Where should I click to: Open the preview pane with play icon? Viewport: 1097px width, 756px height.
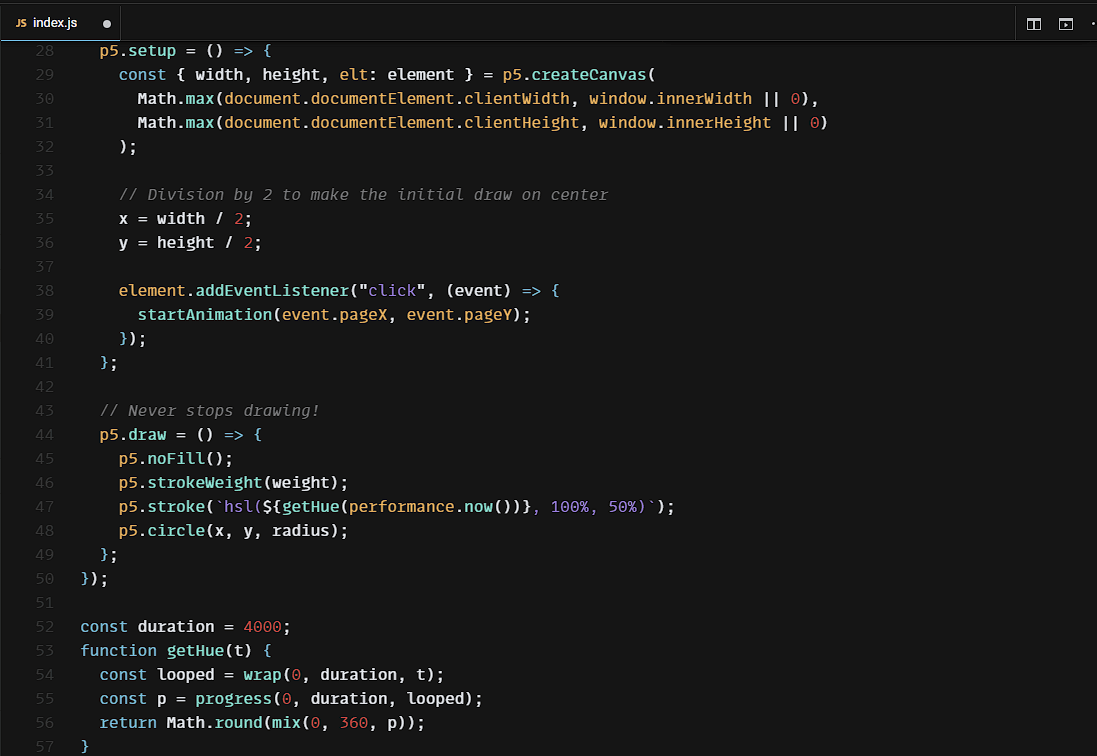point(1066,24)
